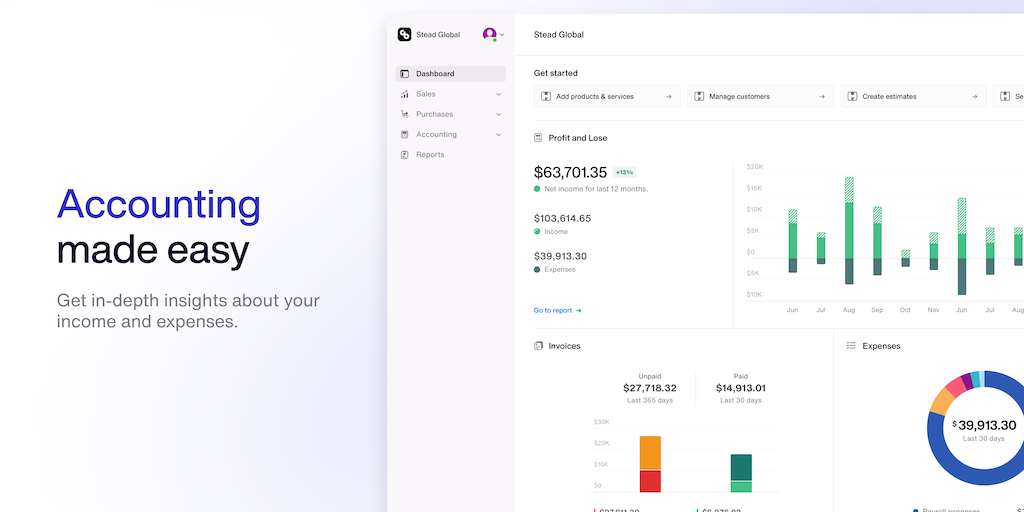Click the August bar in profit chart
Image resolution: width=1024 pixels, height=512 pixels.
point(849,230)
